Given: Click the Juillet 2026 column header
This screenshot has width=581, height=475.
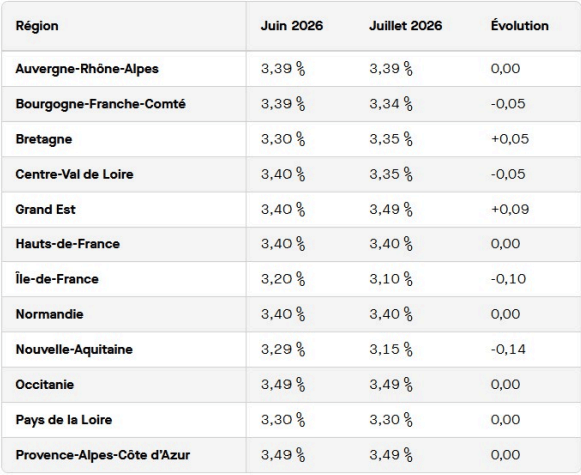Looking at the screenshot, I should pyautogui.click(x=406, y=26).
